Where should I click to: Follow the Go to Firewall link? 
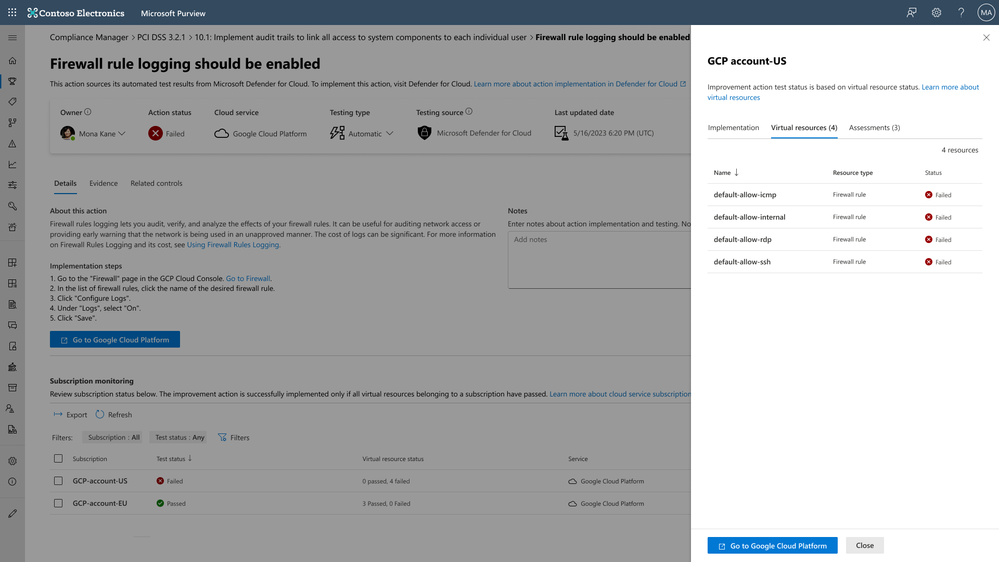point(248,278)
